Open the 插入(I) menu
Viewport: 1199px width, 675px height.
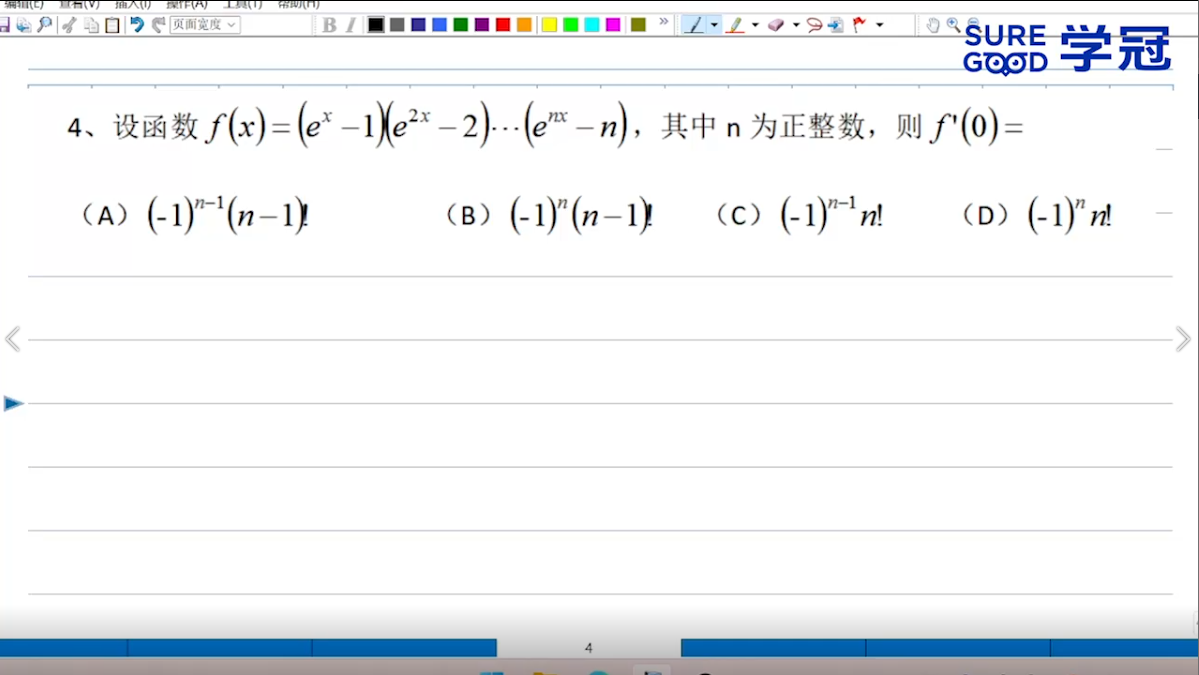(x=132, y=4)
